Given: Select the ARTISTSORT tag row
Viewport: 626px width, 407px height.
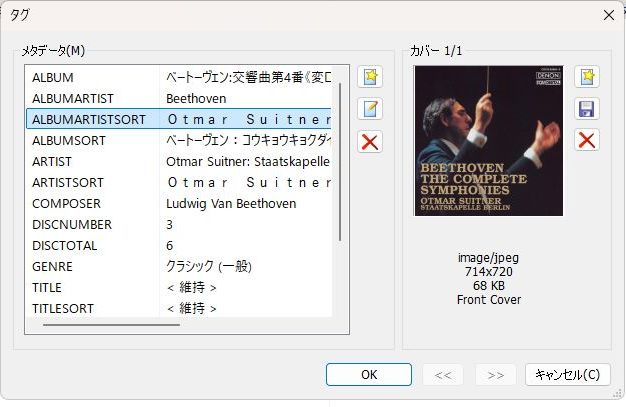Looking at the screenshot, I should tap(178, 183).
